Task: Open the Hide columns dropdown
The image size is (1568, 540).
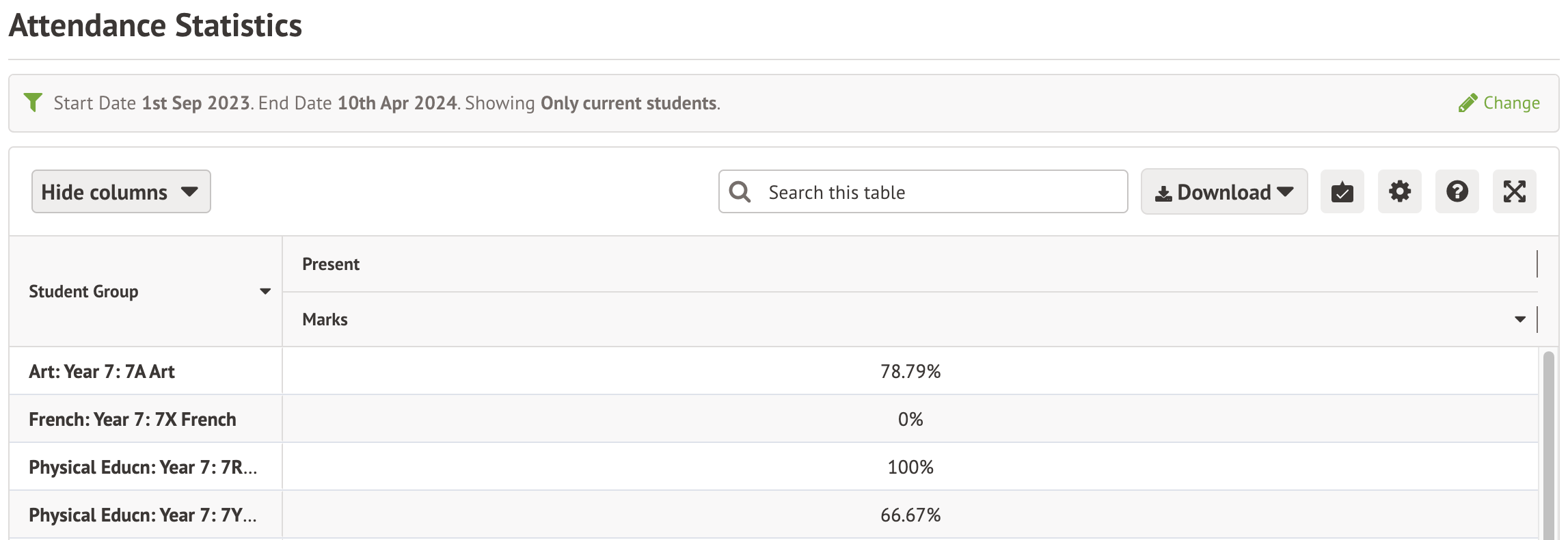Action: coord(121,192)
